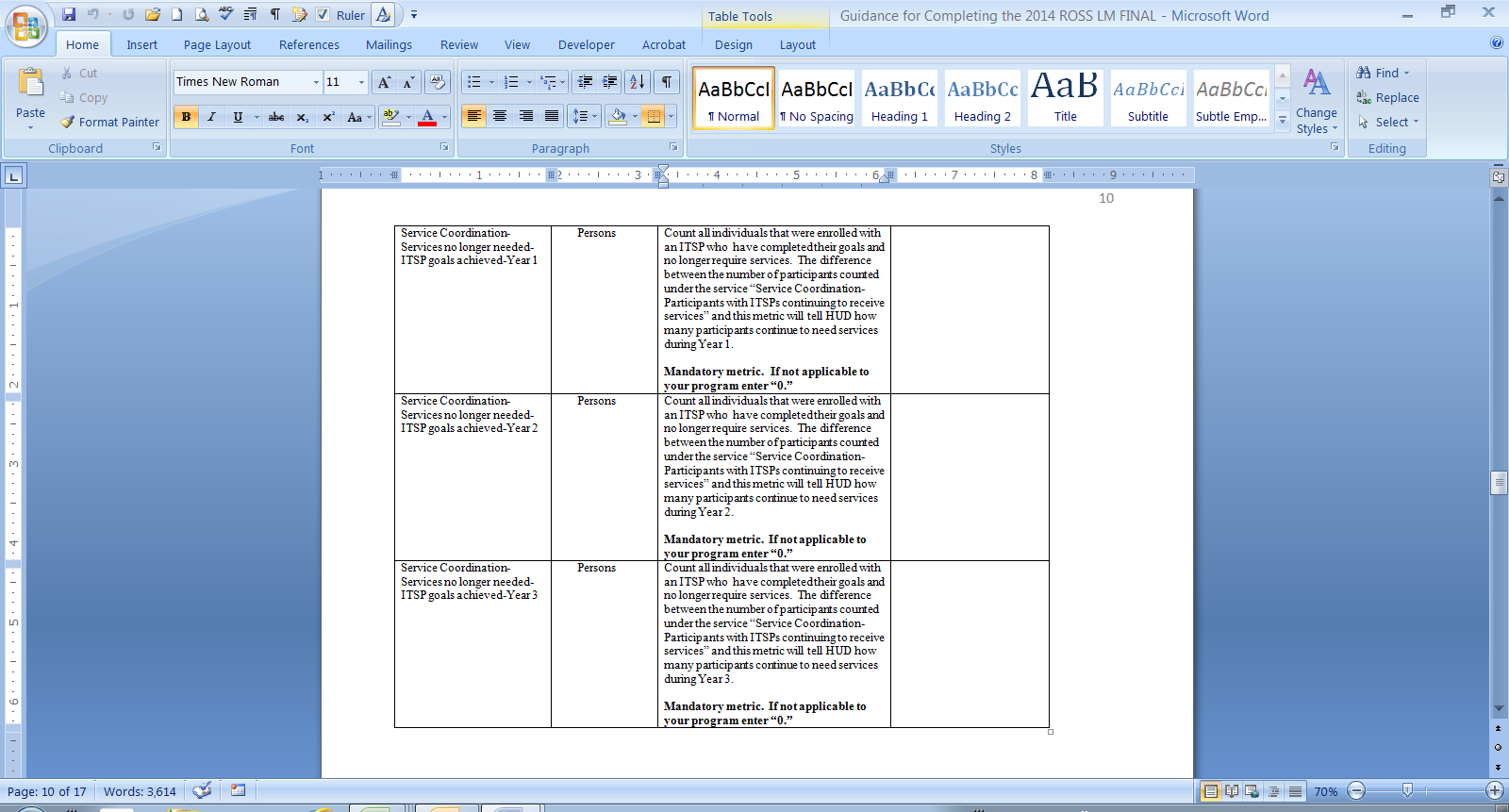Click the Clear Formatting eraser icon
Viewport: 1509px width, 812px height.
click(437, 82)
